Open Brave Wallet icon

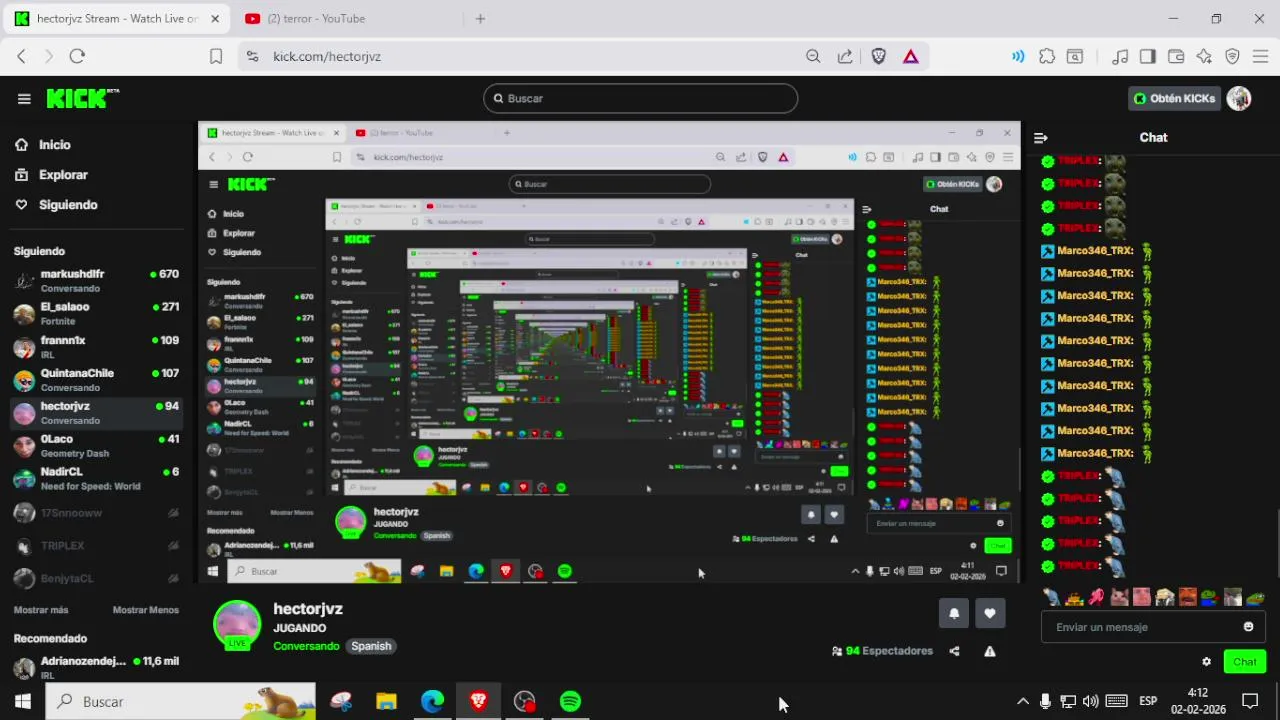1176,57
